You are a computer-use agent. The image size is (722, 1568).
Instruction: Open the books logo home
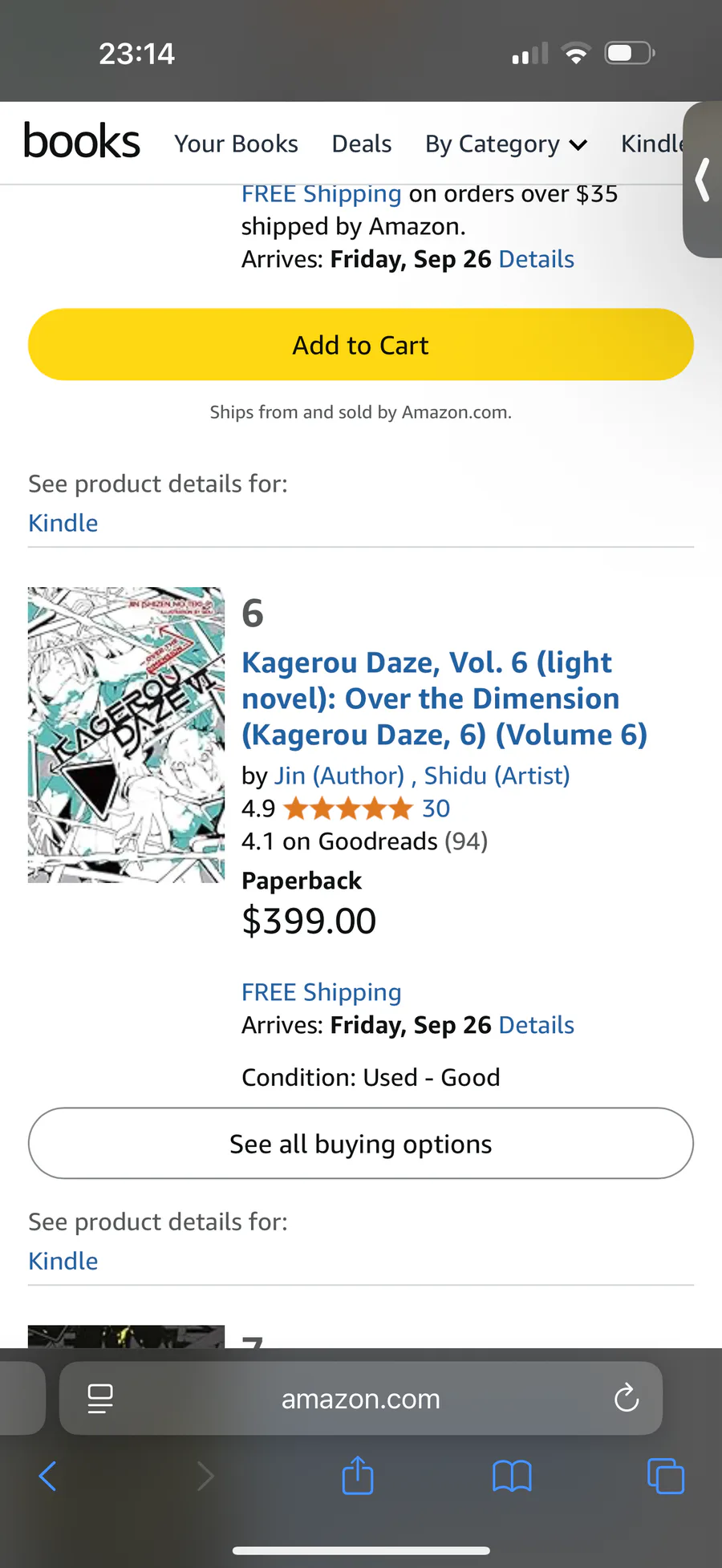pyautogui.click(x=82, y=142)
